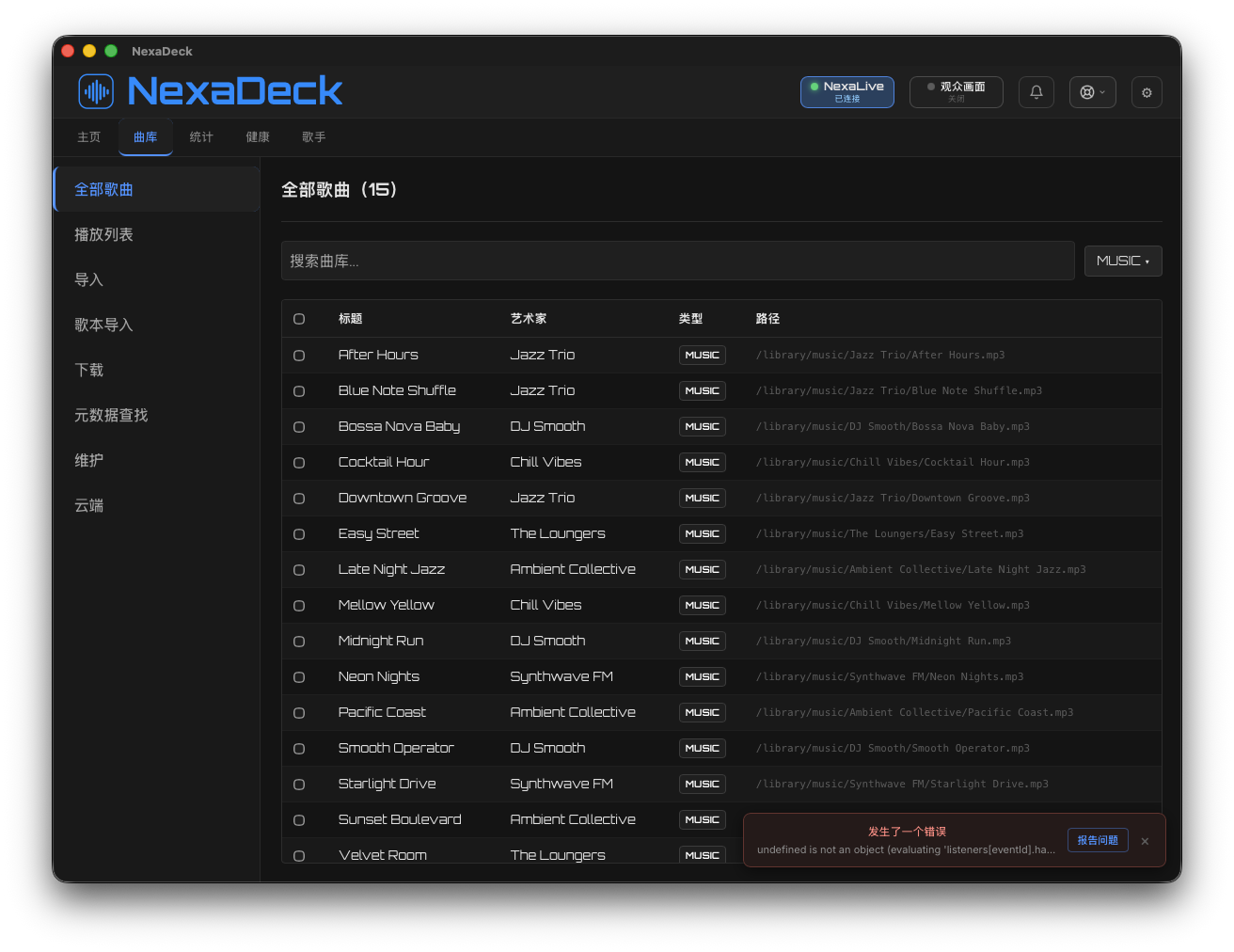Open the 歌手 tab
This screenshot has width=1234, height=952.
click(314, 137)
